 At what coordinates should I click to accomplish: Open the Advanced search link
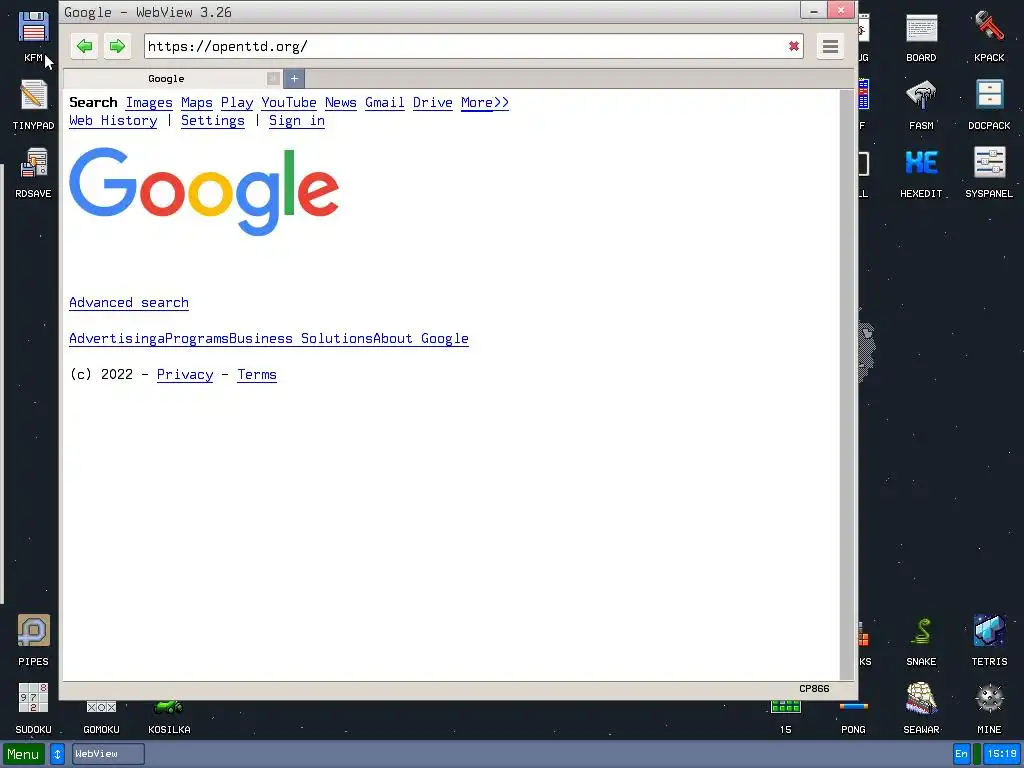click(129, 302)
